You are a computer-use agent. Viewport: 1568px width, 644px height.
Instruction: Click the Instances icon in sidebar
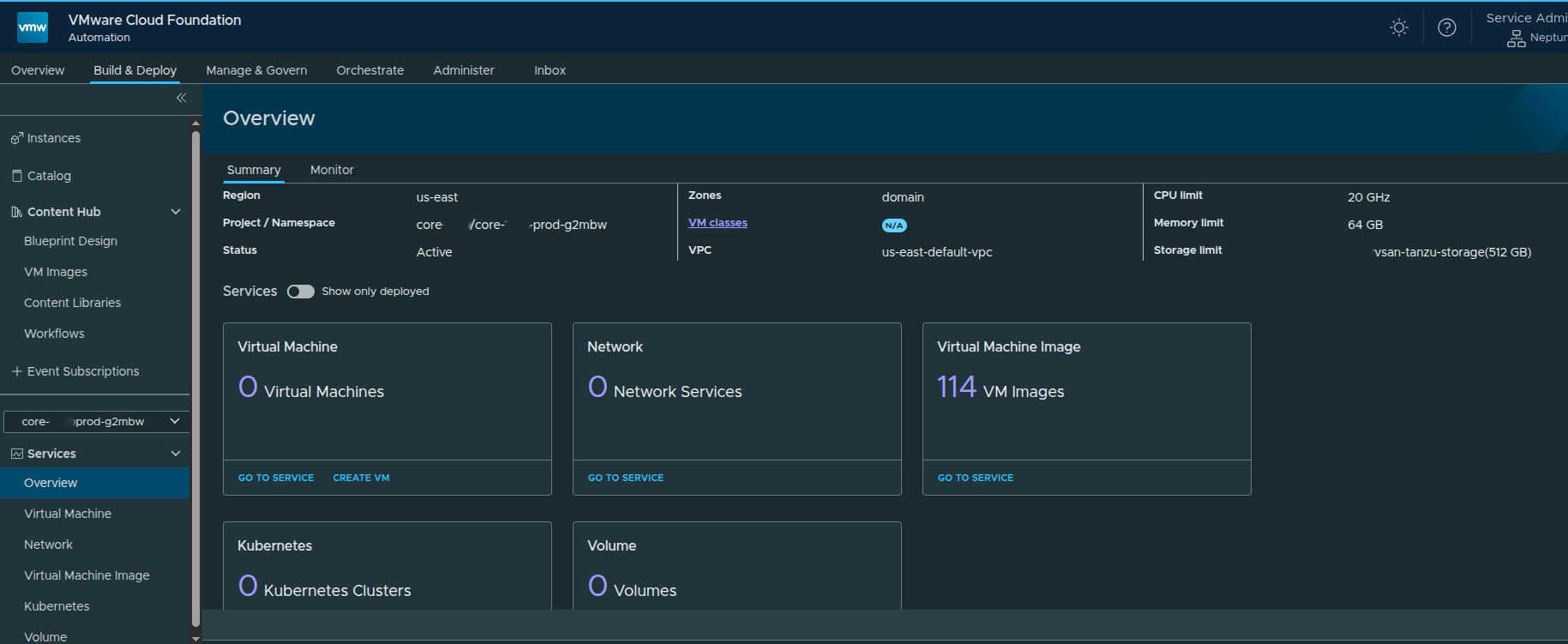click(16, 138)
